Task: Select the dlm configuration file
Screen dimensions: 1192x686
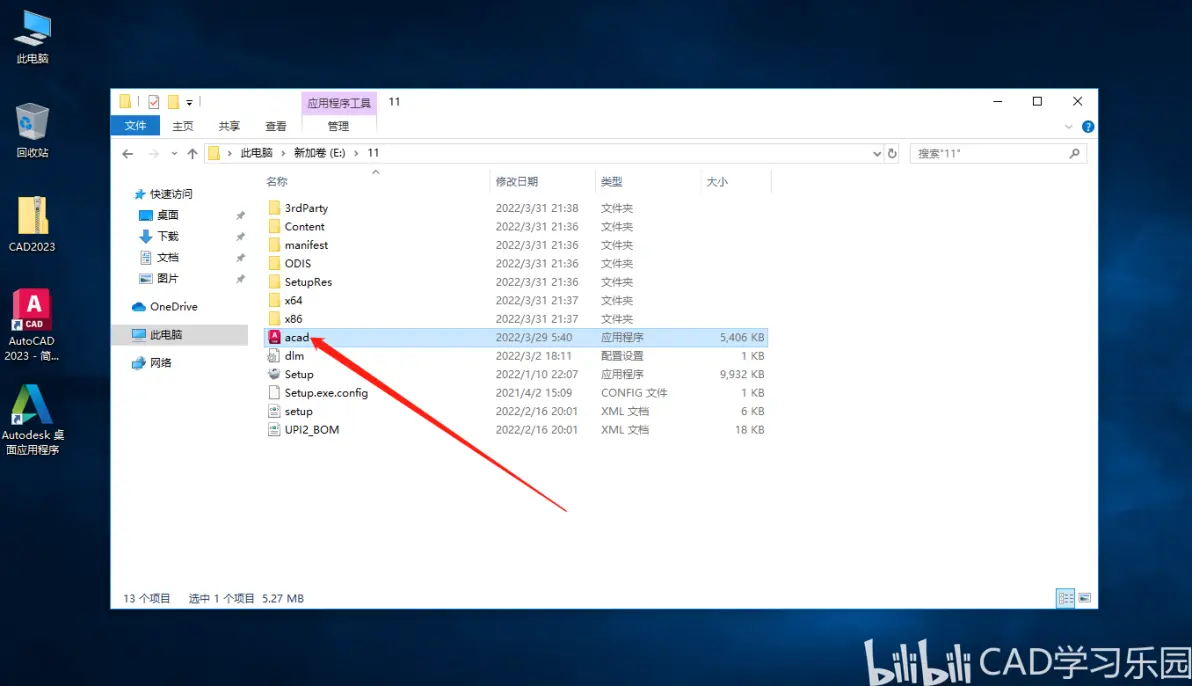Action: point(293,356)
